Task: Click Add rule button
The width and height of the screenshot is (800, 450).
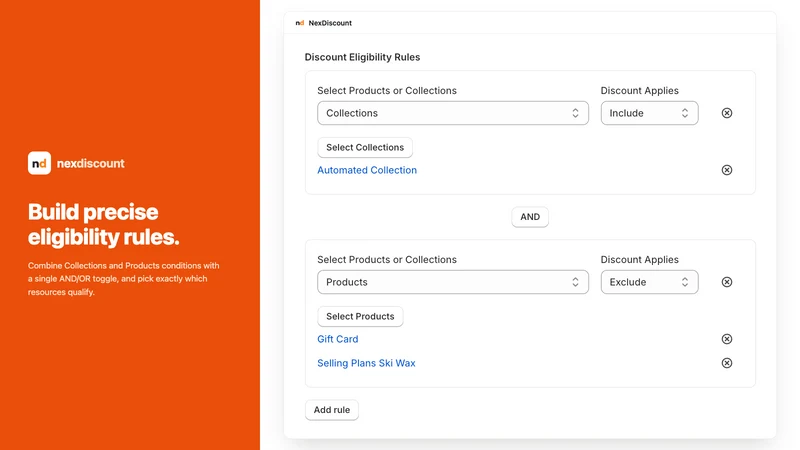Action: click(x=332, y=410)
